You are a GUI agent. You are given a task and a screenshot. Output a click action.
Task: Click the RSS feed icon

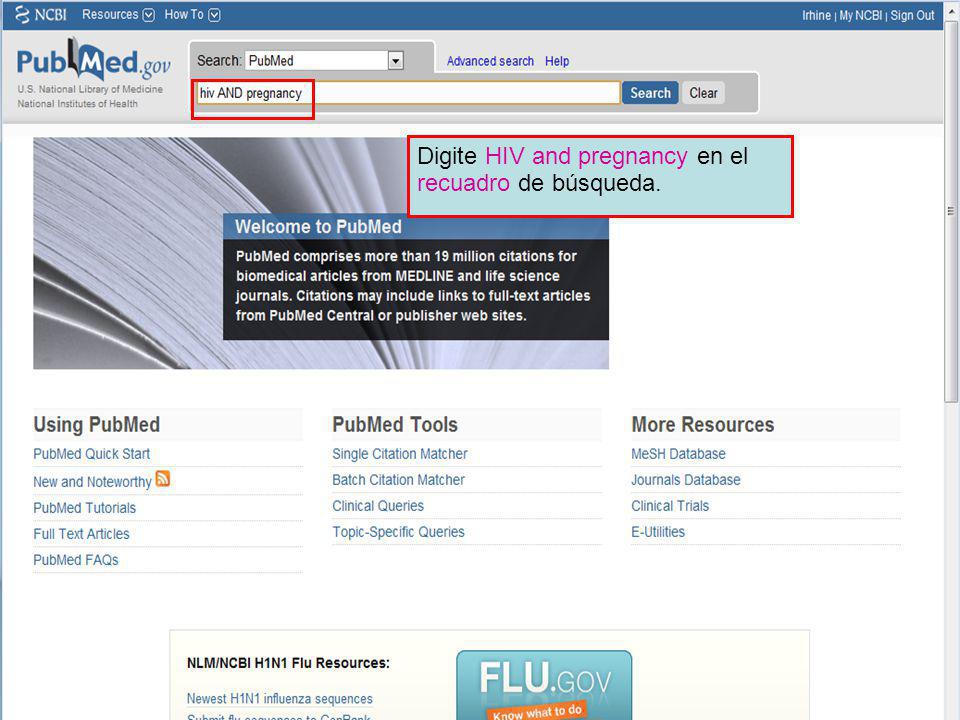coord(163,478)
